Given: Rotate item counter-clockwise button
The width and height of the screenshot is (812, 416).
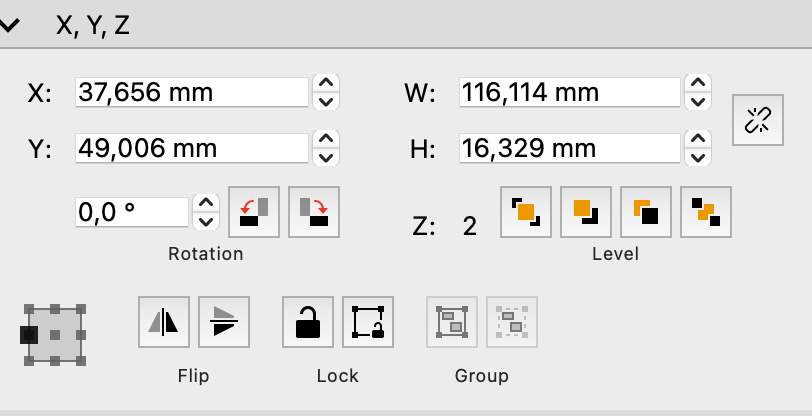Looking at the screenshot, I should tap(254, 211).
